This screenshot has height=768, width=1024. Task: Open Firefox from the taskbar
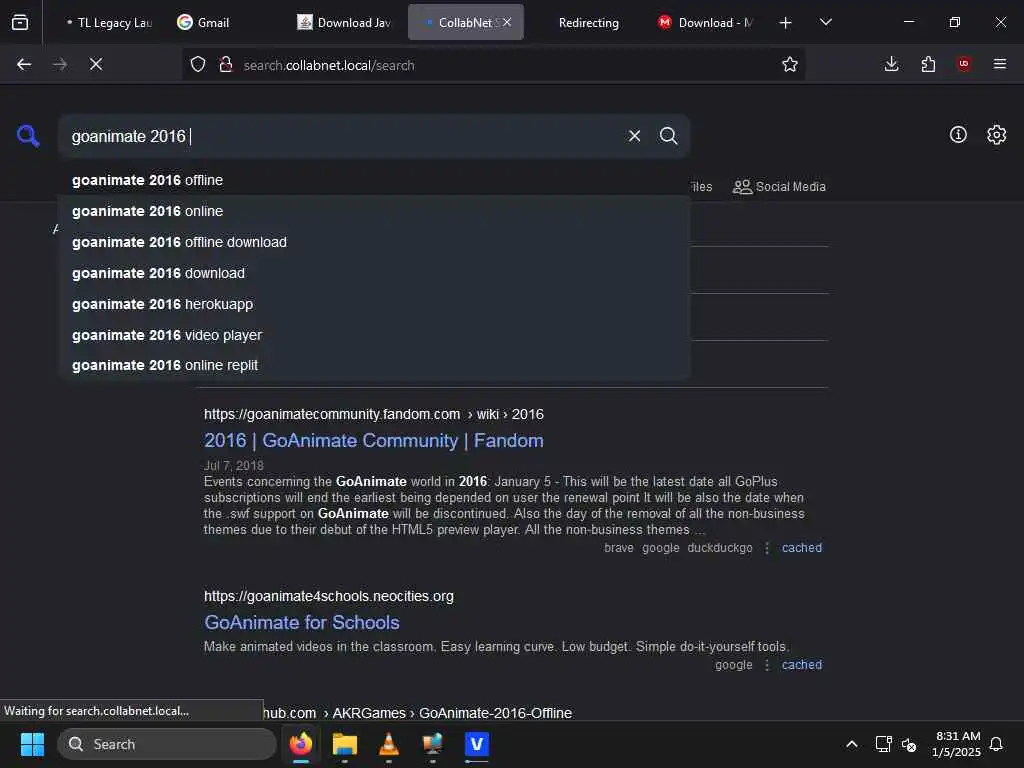(x=300, y=744)
